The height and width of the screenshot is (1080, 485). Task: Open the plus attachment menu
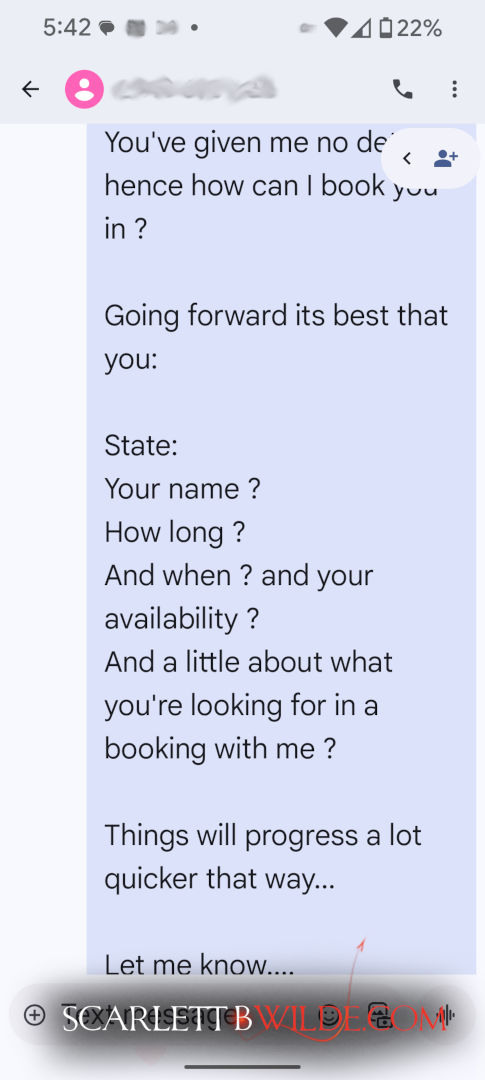[x=34, y=1015]
